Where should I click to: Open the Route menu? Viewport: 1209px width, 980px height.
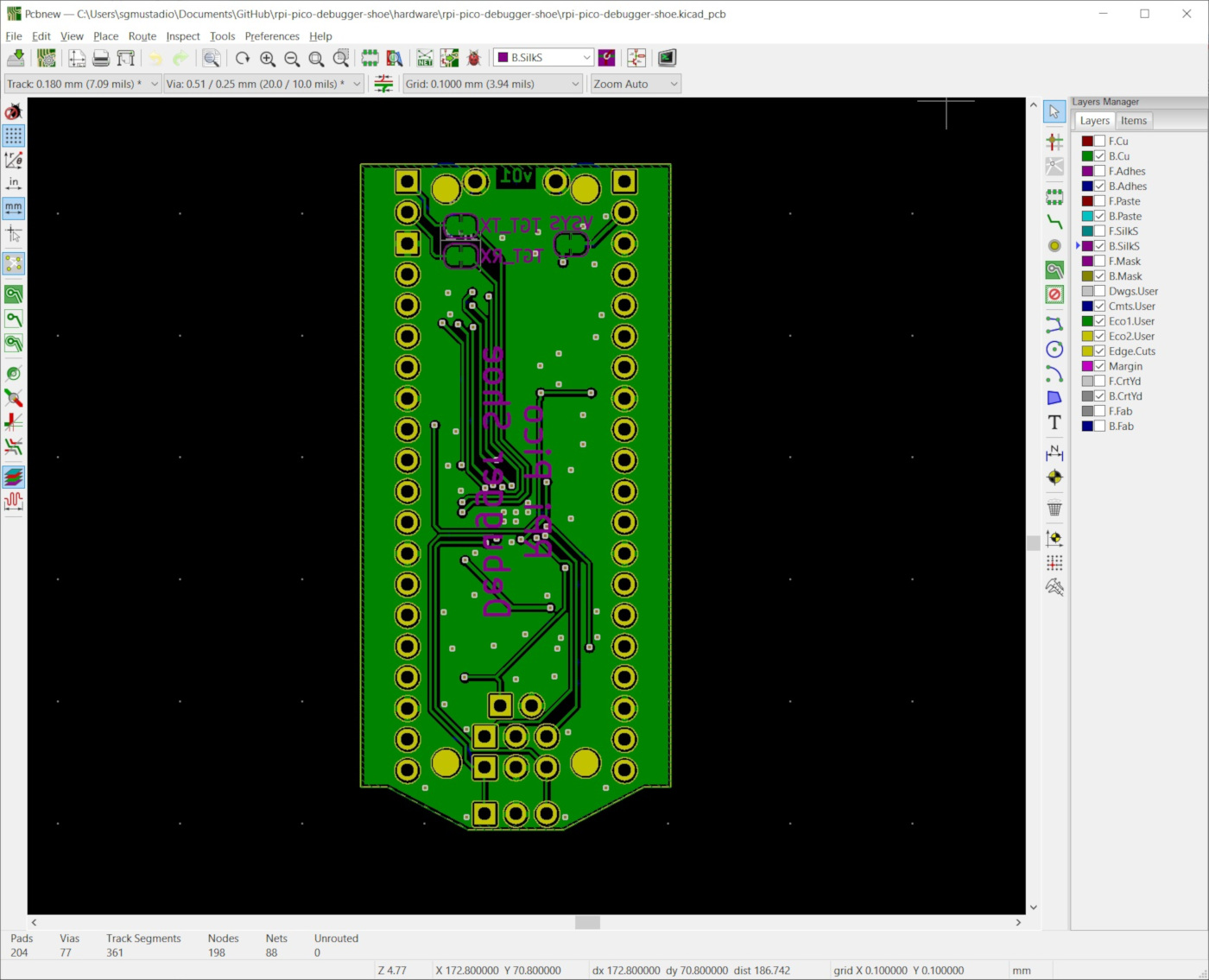[142, 36]
